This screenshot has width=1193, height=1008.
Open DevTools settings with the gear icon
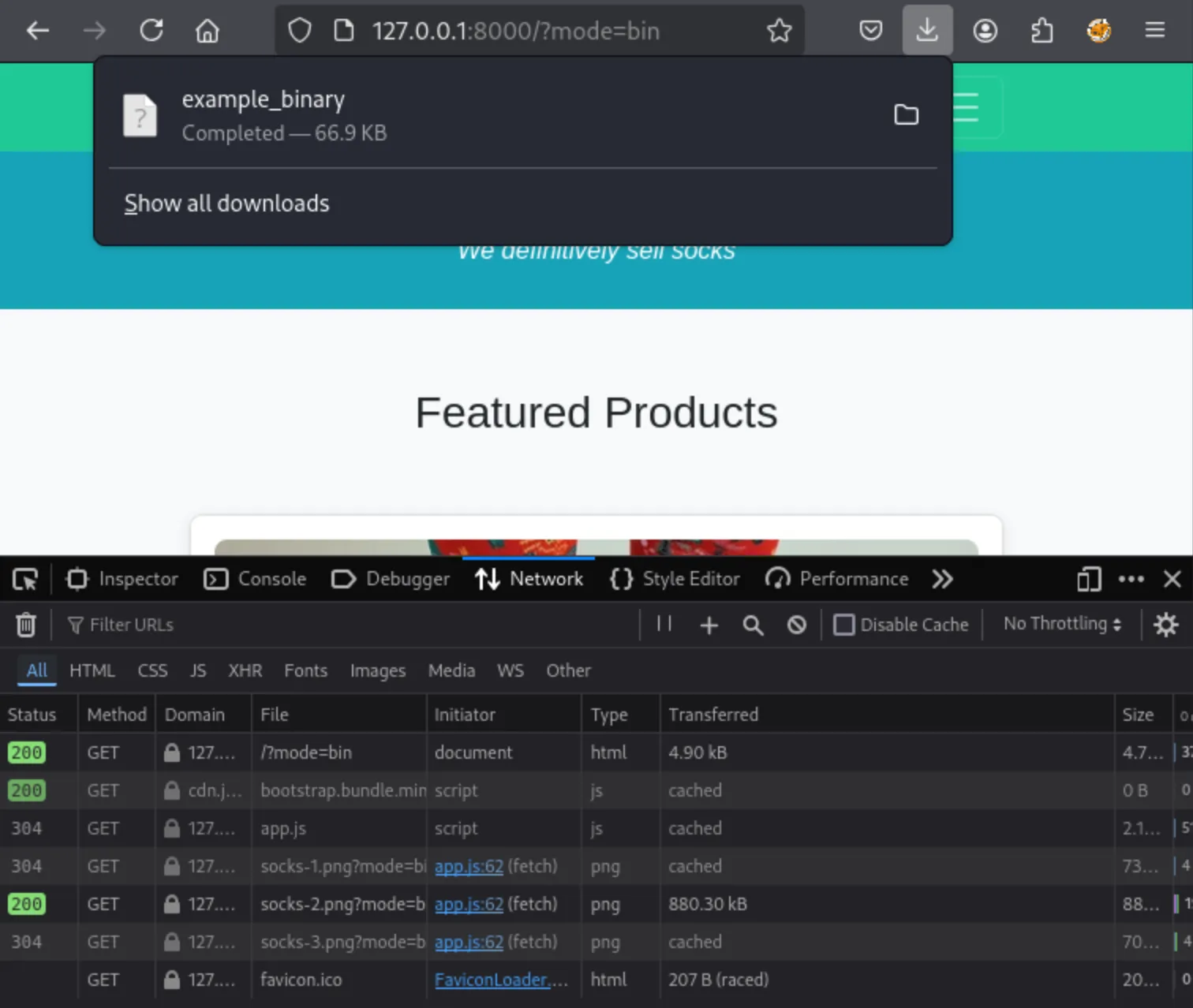pos(1166,625)
